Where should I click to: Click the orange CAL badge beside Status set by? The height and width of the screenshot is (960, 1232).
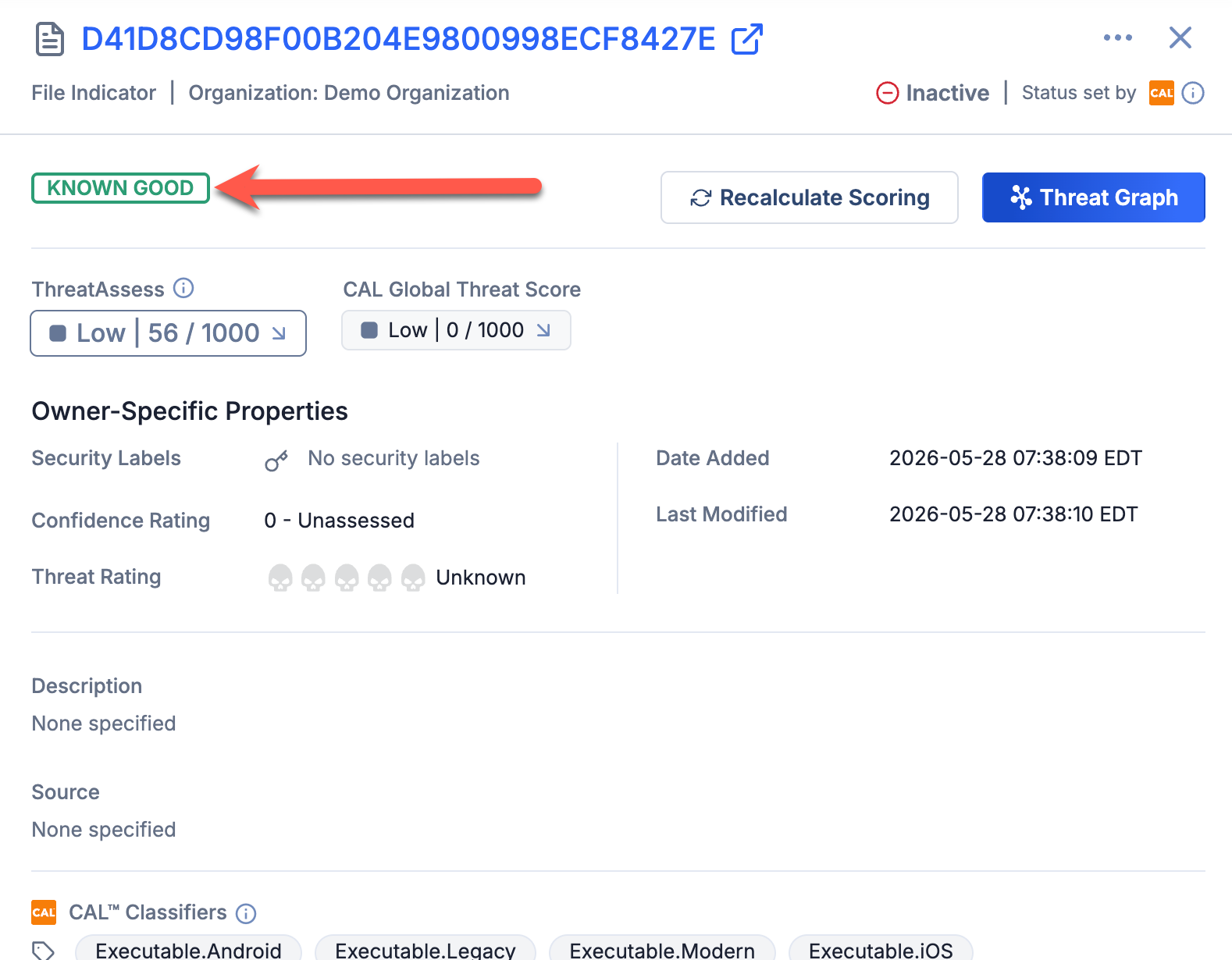point(1162,93)
